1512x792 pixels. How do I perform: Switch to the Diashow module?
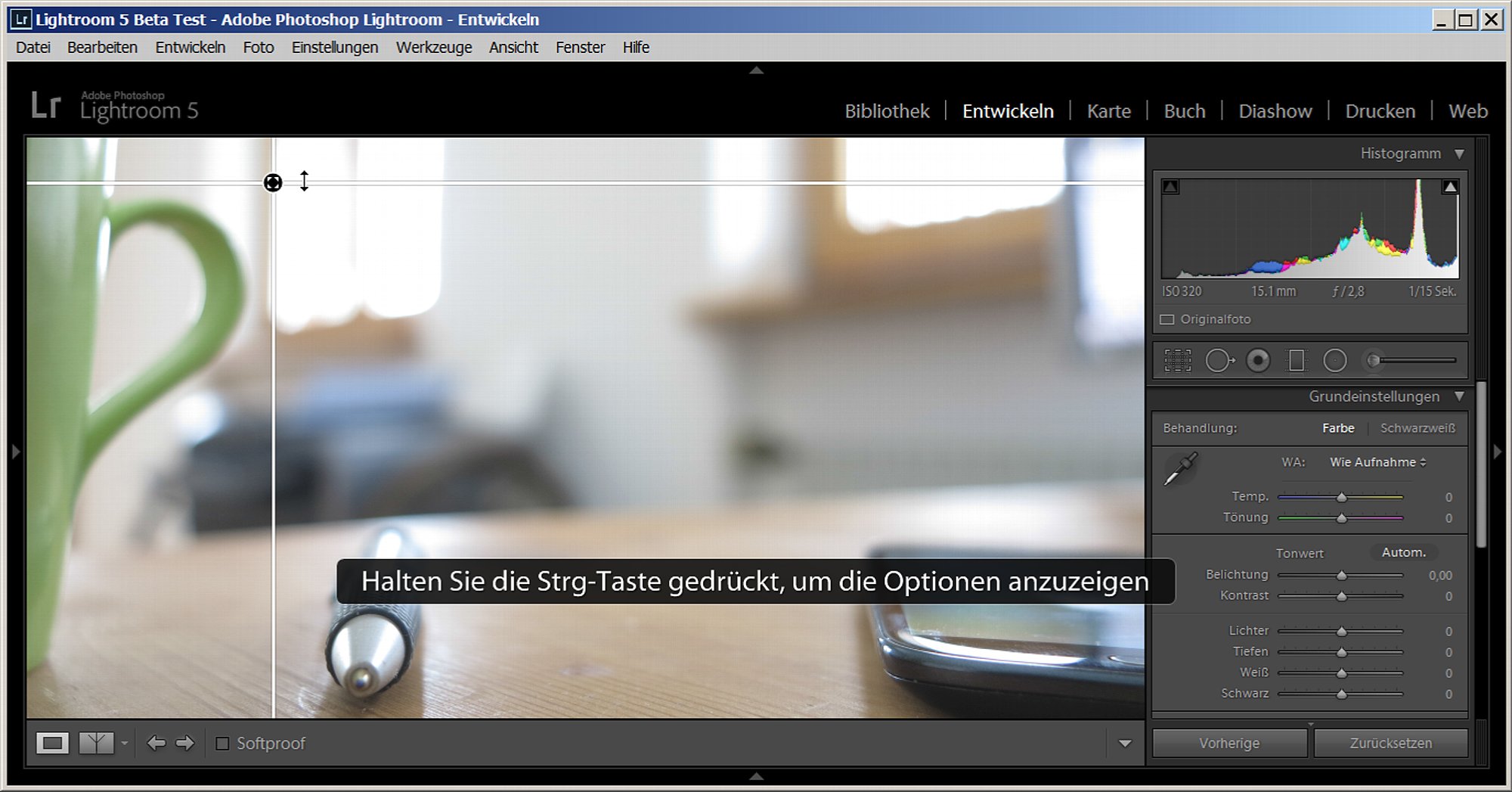click(1275, 111)
